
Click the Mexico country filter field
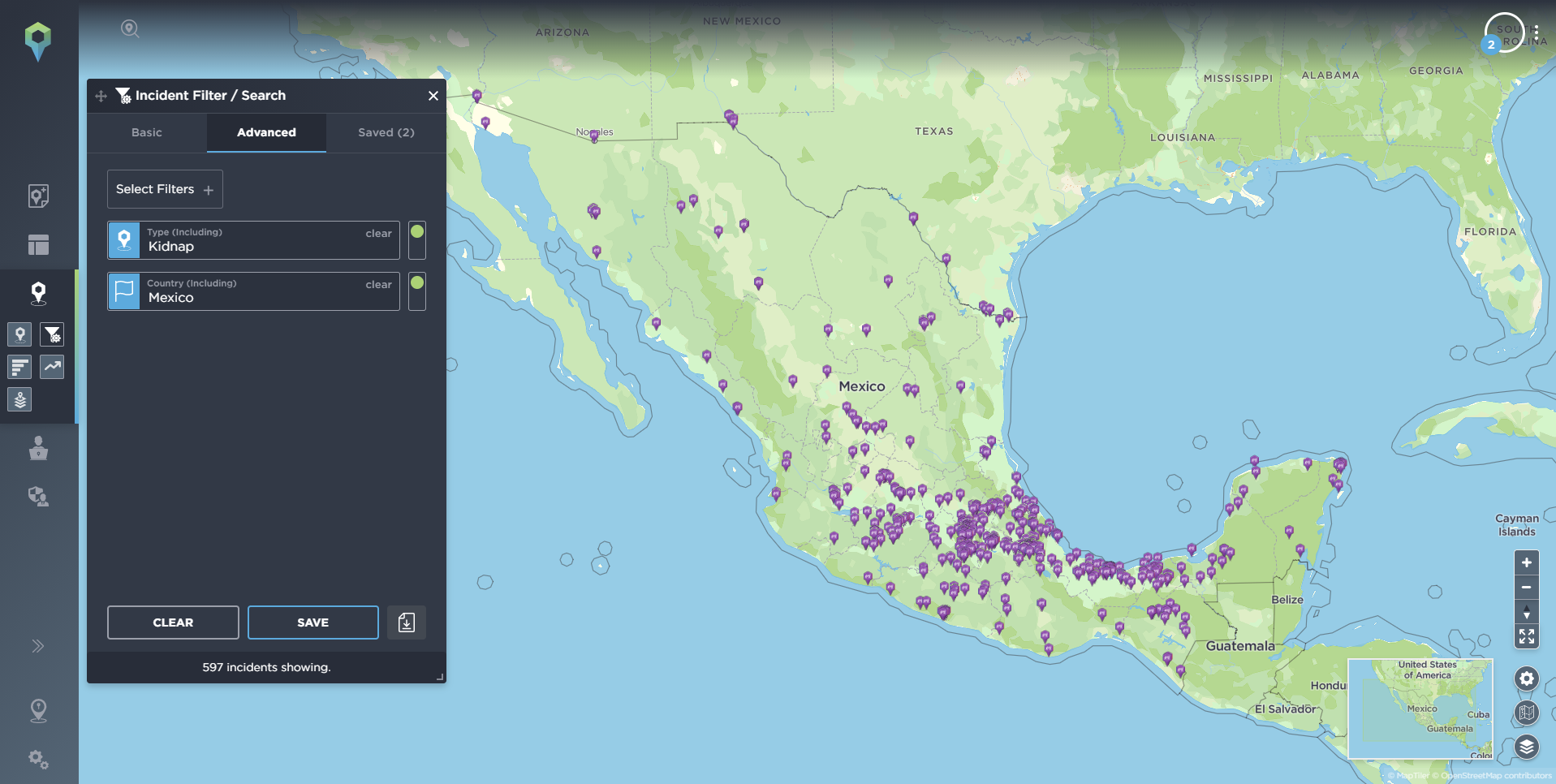tap(253, 291)
